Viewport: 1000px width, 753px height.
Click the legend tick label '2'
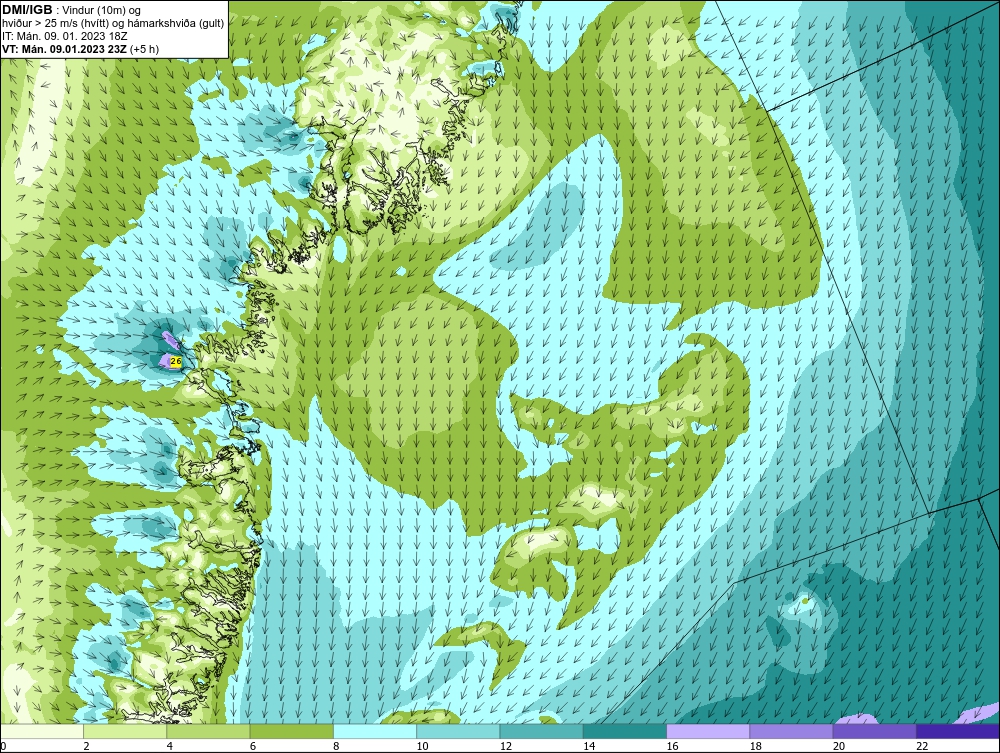pos(86,747)
